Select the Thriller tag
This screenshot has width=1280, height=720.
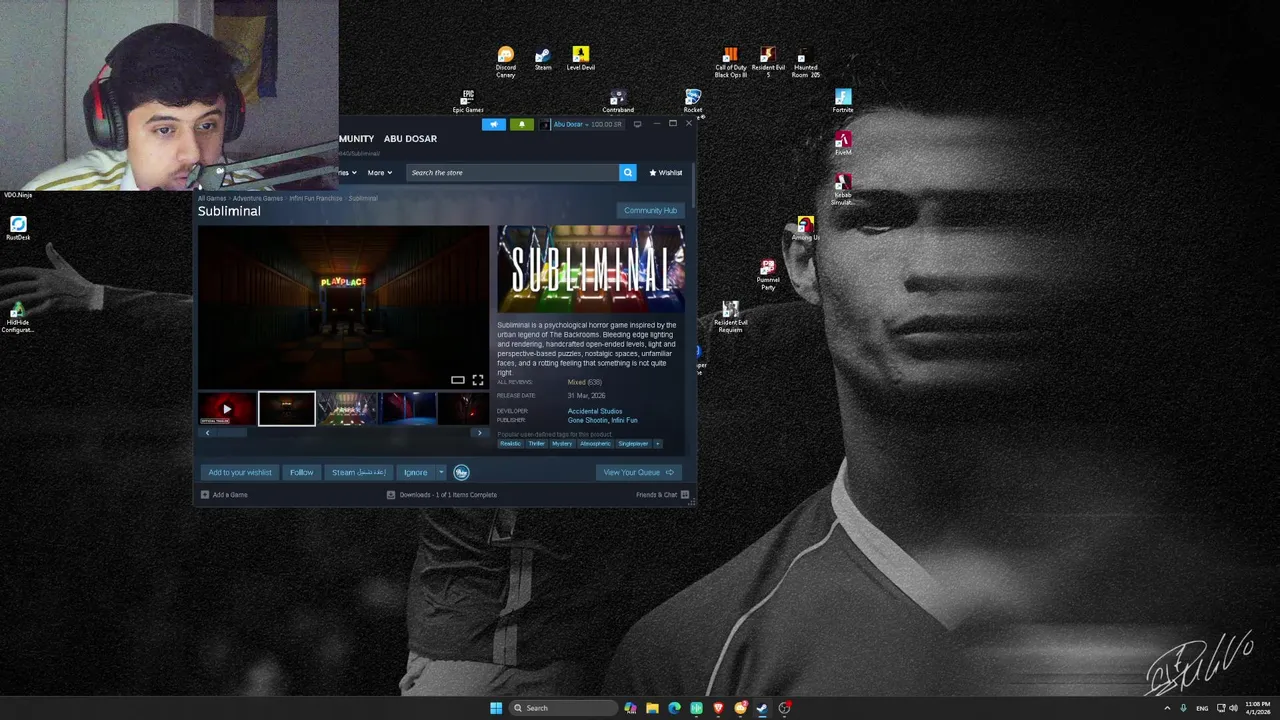[x=536, y=443]
